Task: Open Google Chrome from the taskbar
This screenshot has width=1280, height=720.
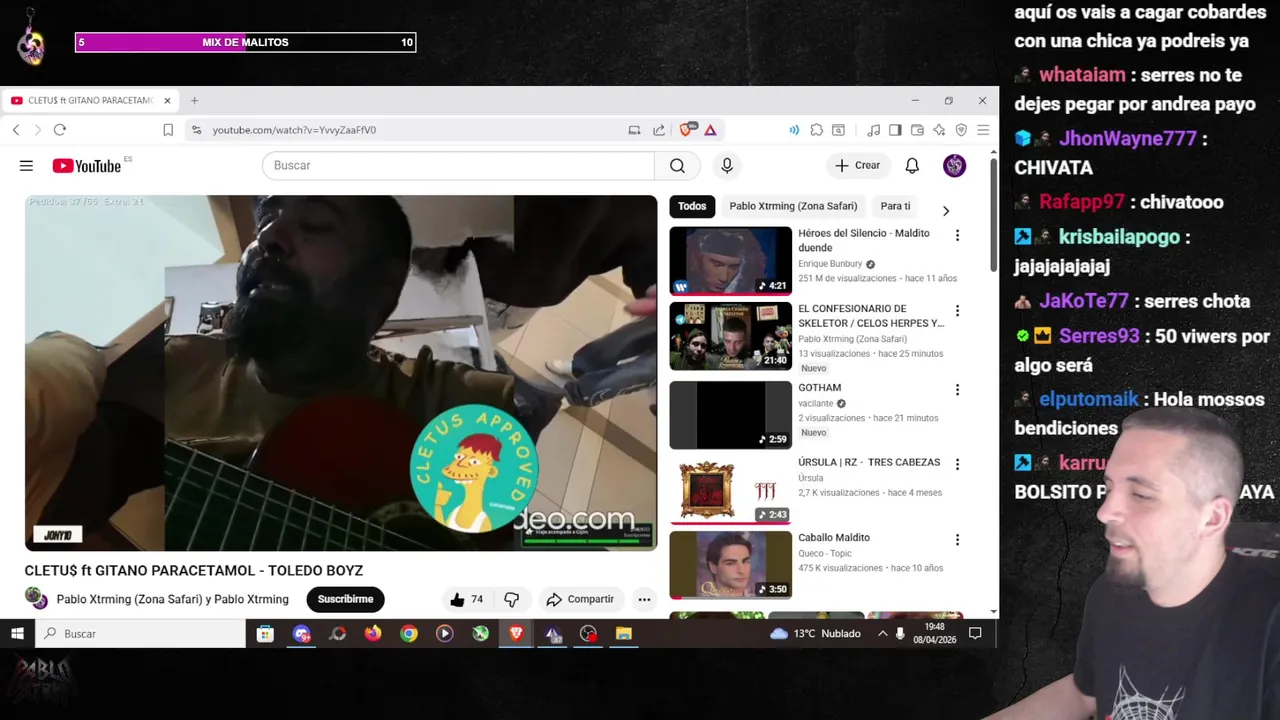Action: click(x=409, y=634)
